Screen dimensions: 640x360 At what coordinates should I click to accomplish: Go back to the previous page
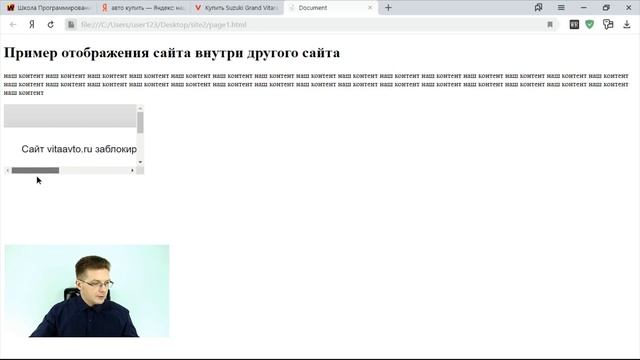coord(13,24)
